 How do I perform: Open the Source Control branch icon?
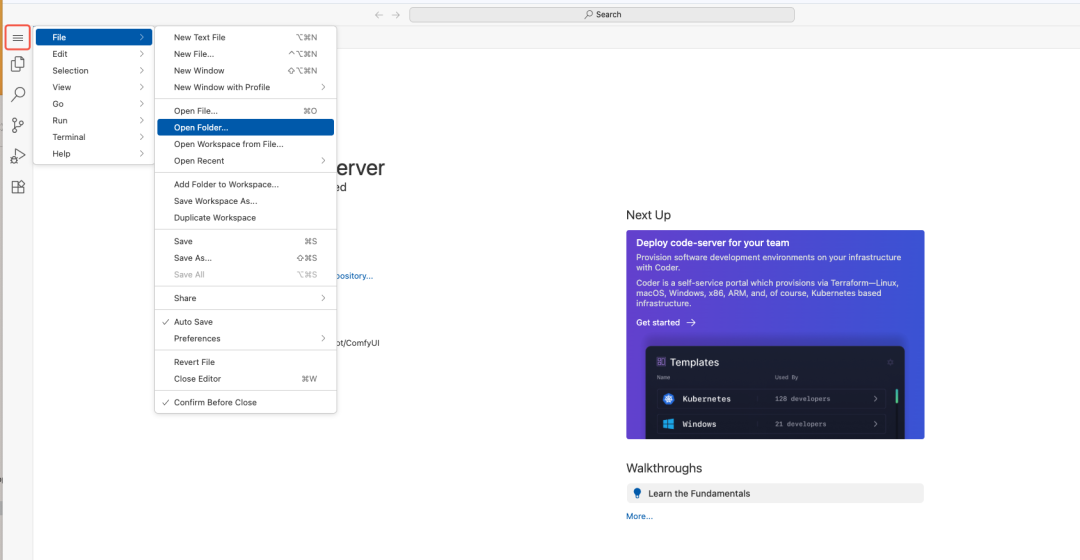coord(18,125)
